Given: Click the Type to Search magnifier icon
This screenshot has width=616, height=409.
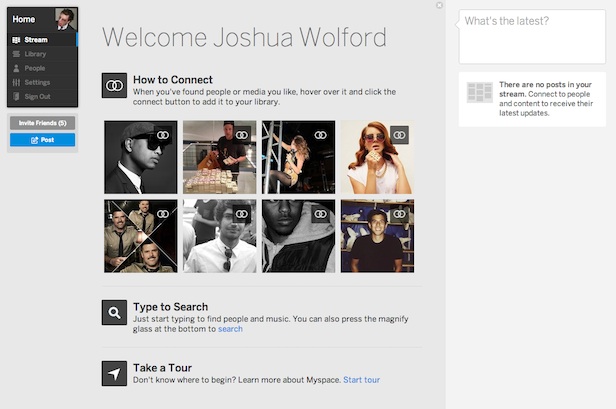Looking at the screenshot, I should tap(114, 313).
